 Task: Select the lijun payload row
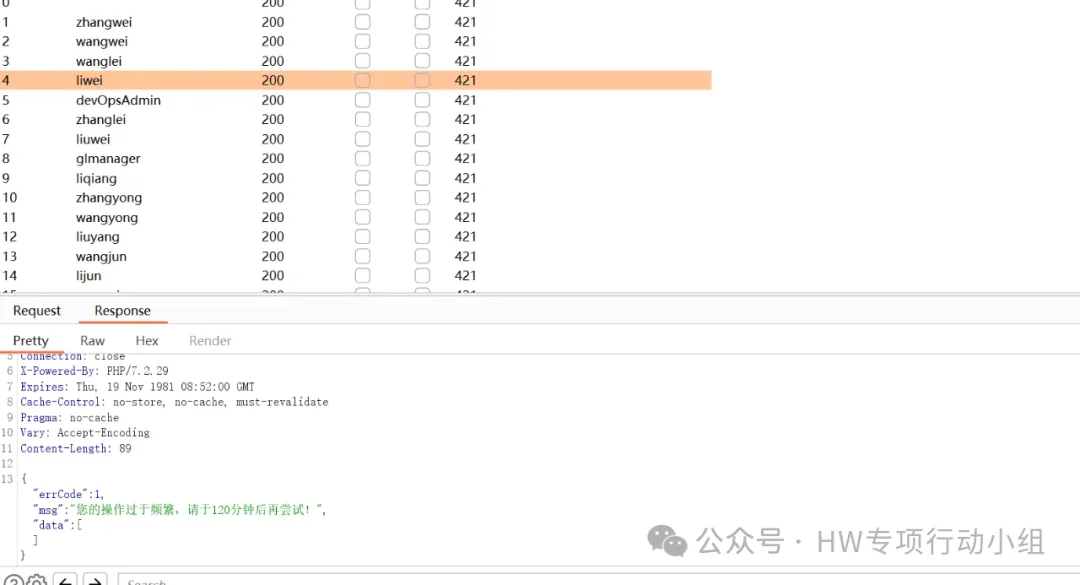355,276
